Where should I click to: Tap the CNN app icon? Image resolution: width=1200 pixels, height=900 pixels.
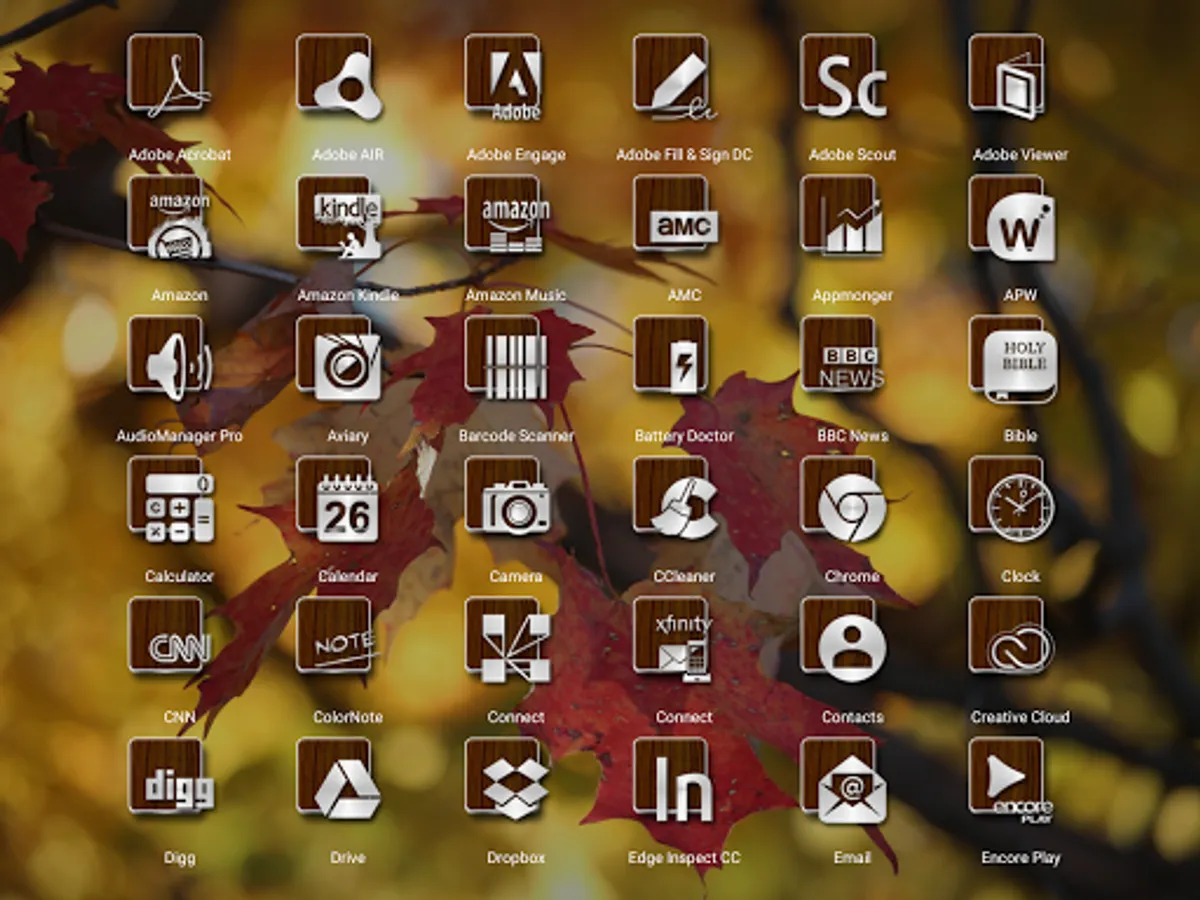click(x=169, y=638)
